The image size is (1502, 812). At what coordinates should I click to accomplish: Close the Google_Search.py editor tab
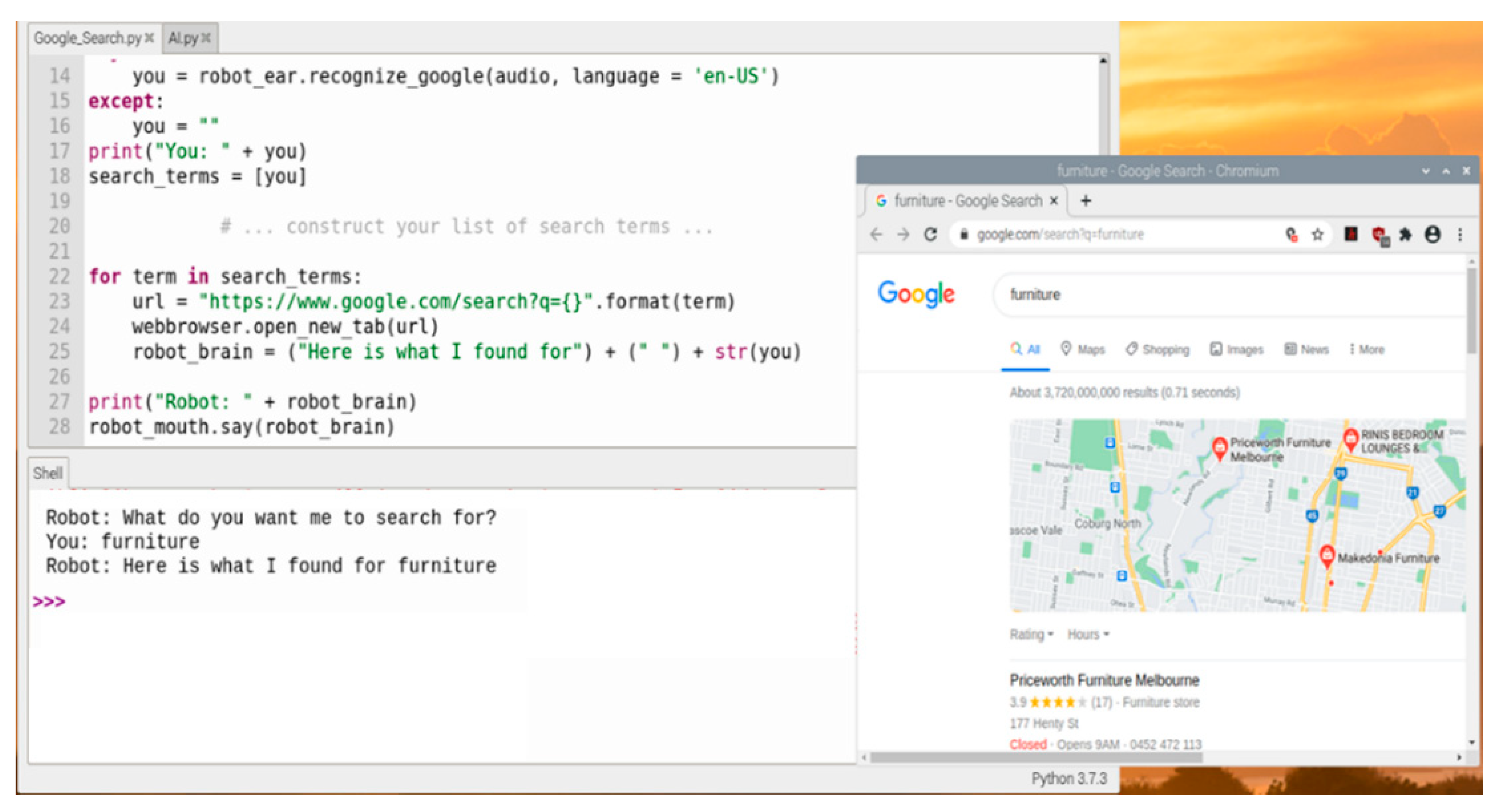149,38
